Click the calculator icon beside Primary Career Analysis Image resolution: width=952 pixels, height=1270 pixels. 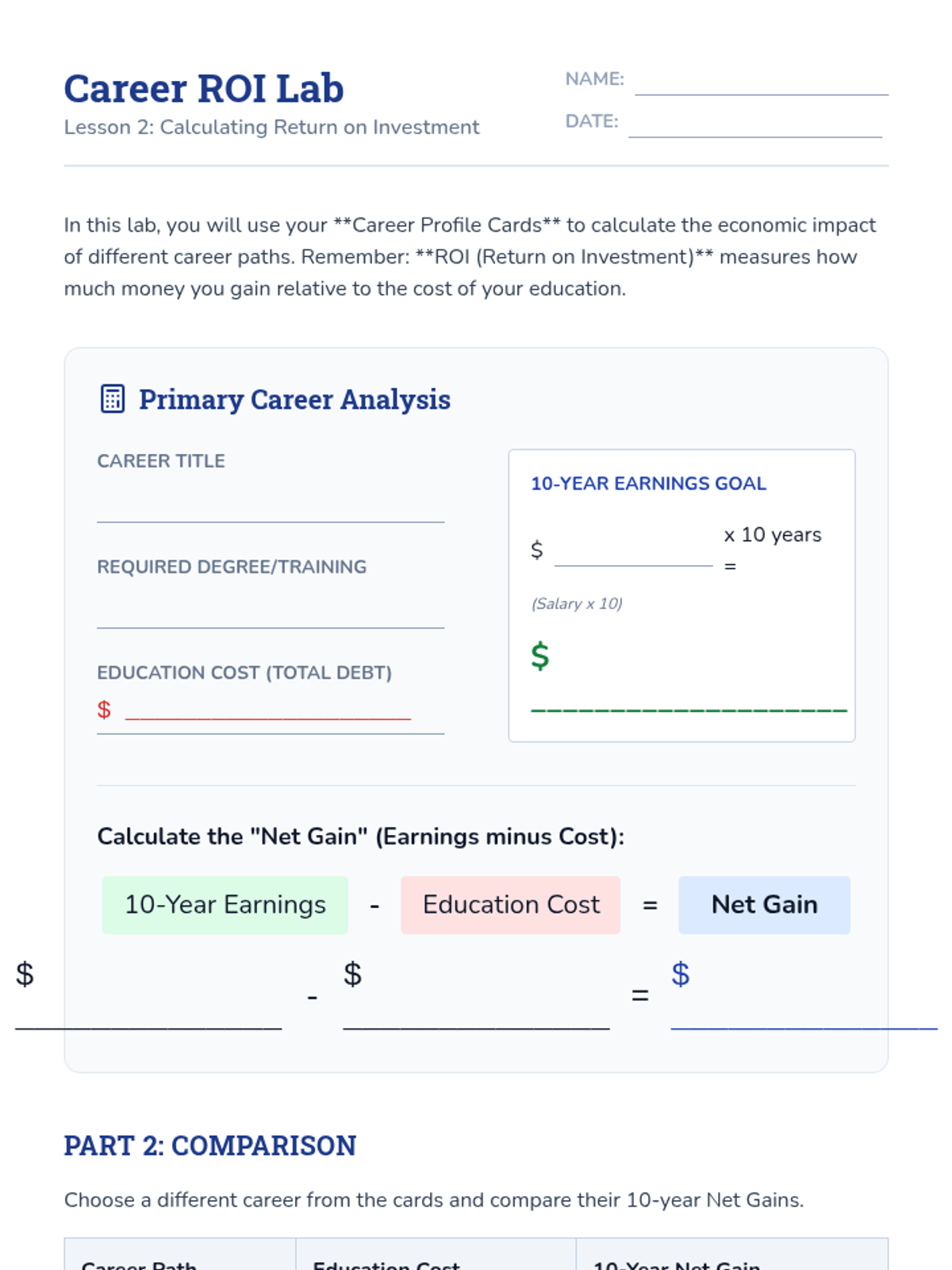point(113,399)
